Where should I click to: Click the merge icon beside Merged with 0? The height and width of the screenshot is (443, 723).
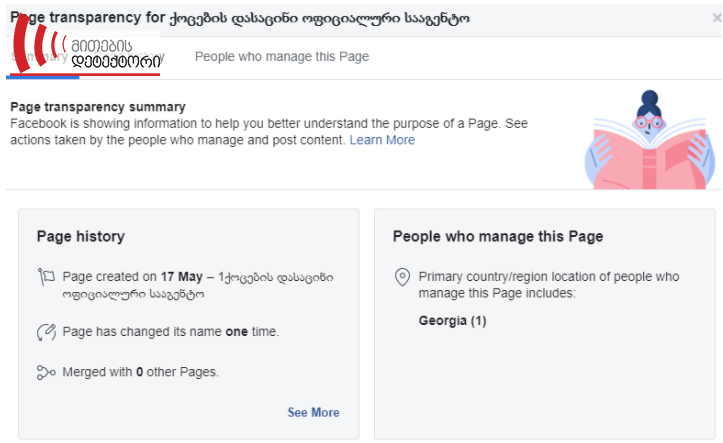coord(46,372)
